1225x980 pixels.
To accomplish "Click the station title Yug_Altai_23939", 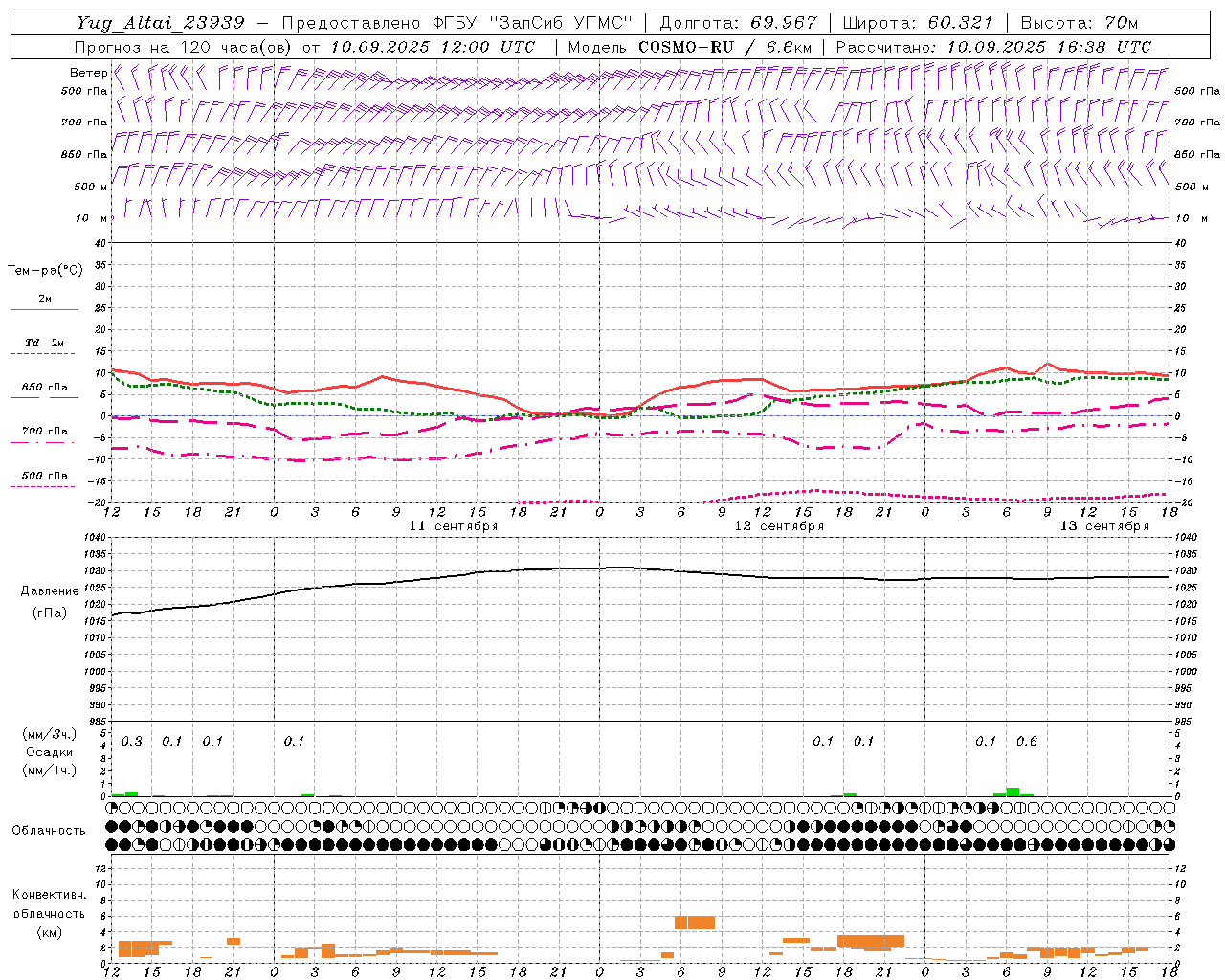I will [x=161, y=23].
